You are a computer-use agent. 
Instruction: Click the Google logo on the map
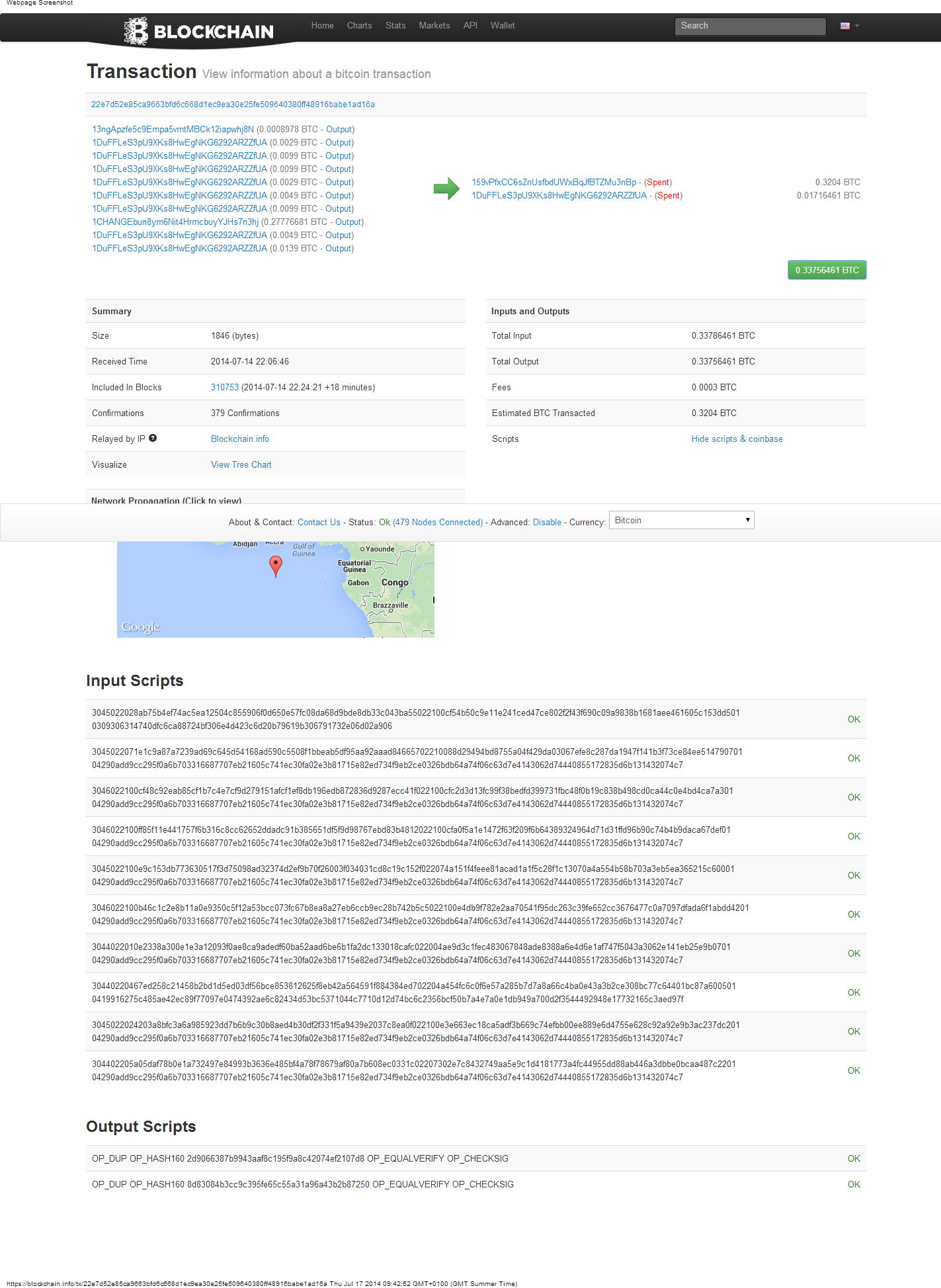coord(140,626)
